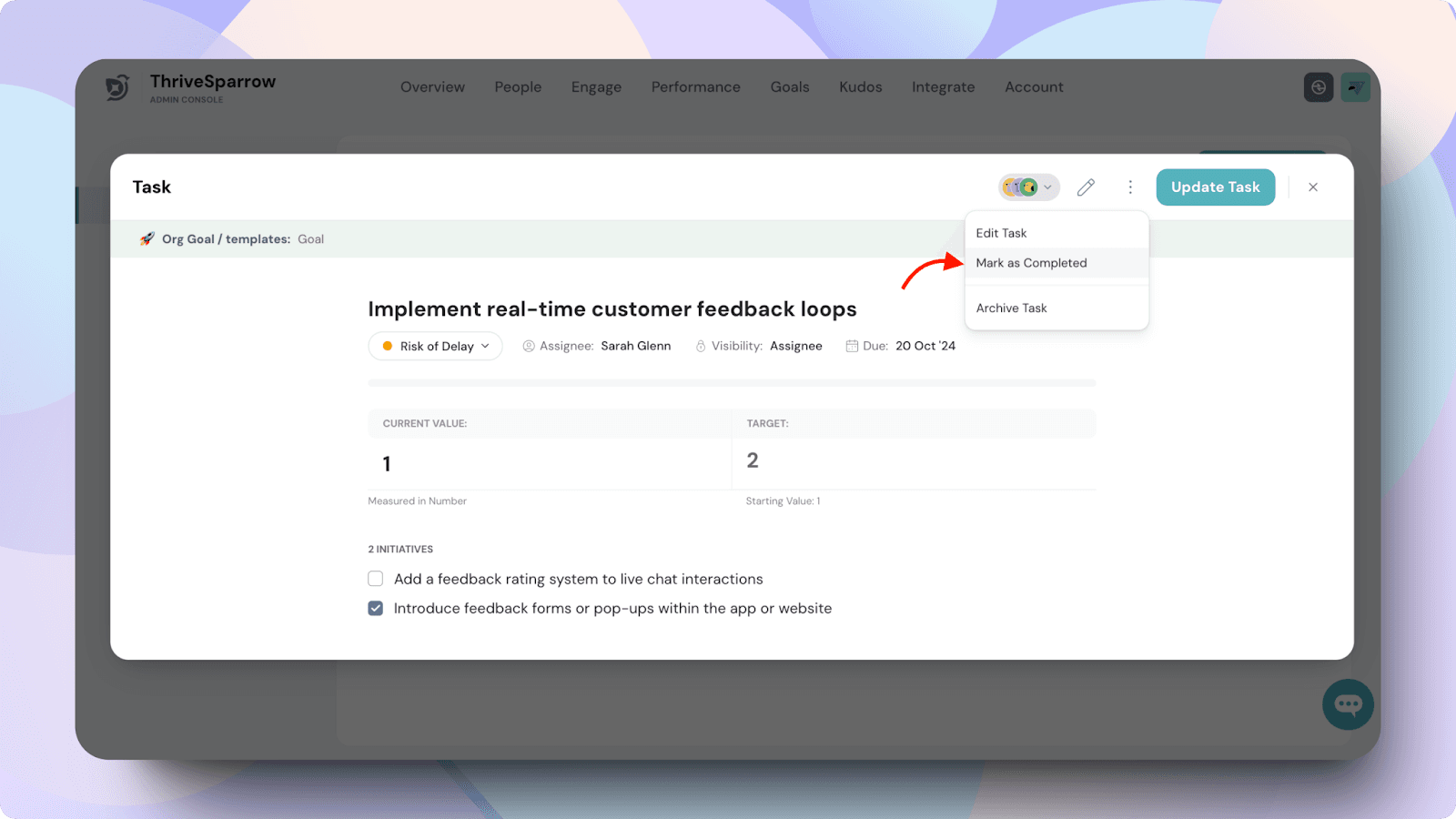The image size is (1456, 819).
Task: Expand the collaborator avatars dropdown
Action: 1029,187
